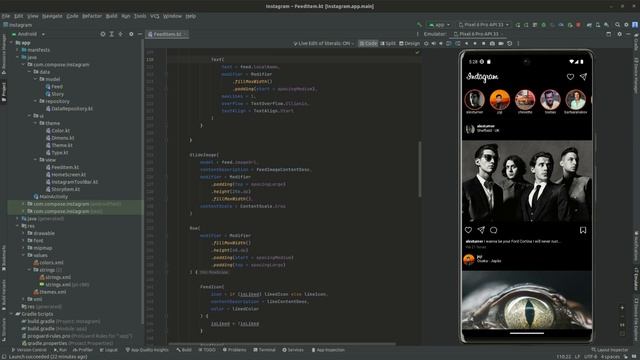Screen dimensions: 640x360
Task: Tap the first story avatar in emulator
Action: pos(474,100)
